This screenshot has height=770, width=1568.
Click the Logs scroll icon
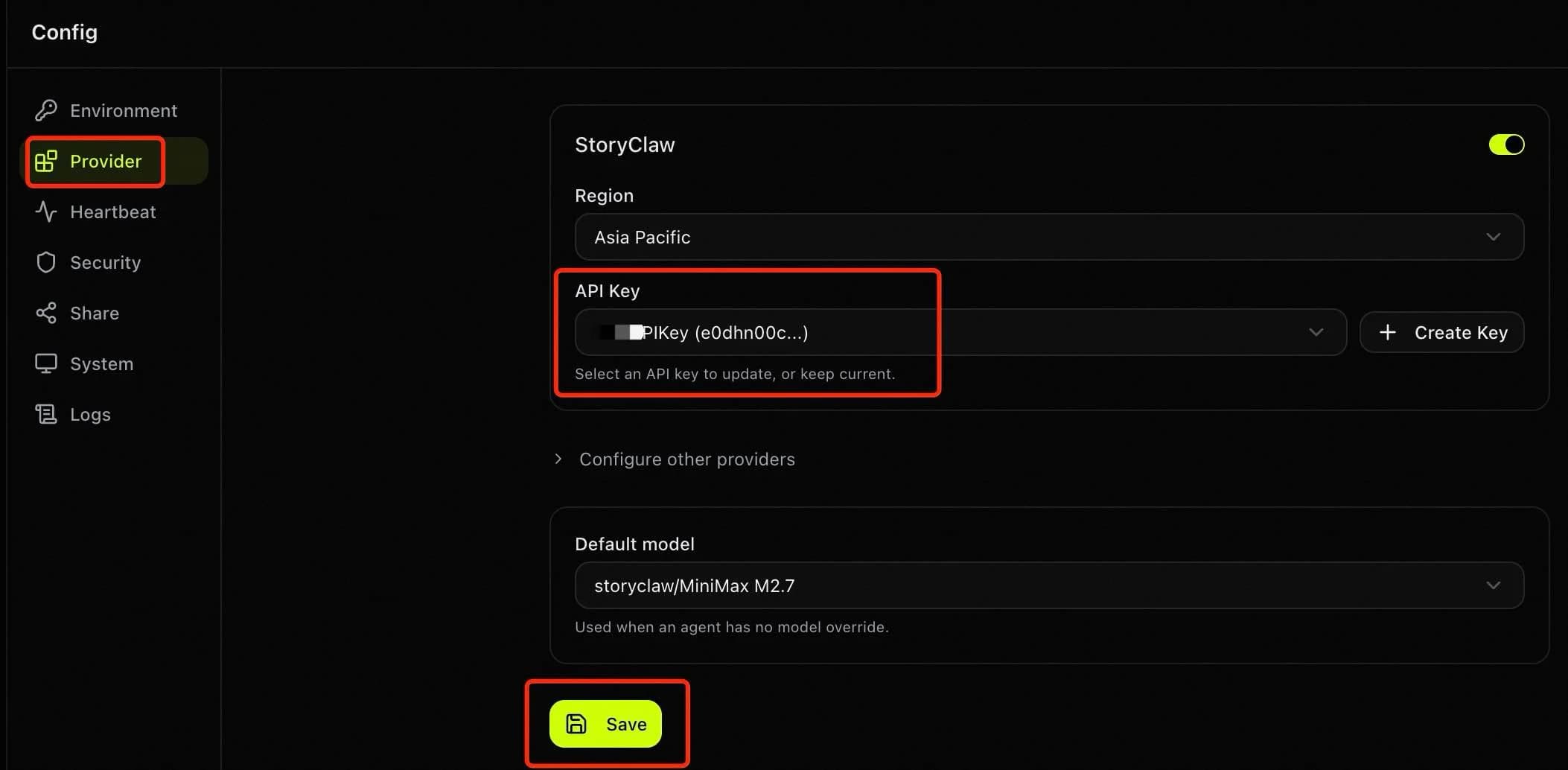tap(46, 414)
